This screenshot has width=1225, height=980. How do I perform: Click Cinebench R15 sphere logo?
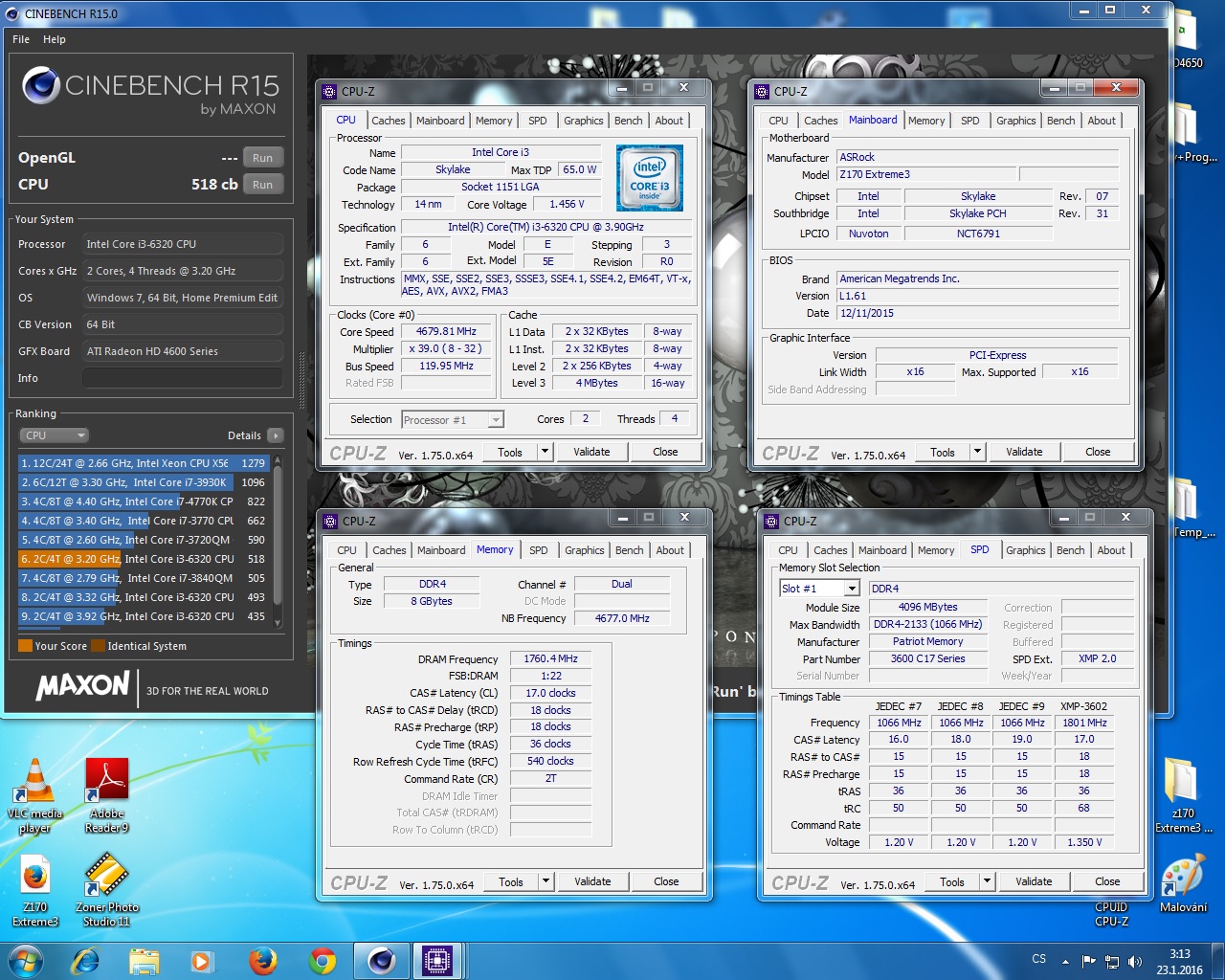tap(41, 85)
